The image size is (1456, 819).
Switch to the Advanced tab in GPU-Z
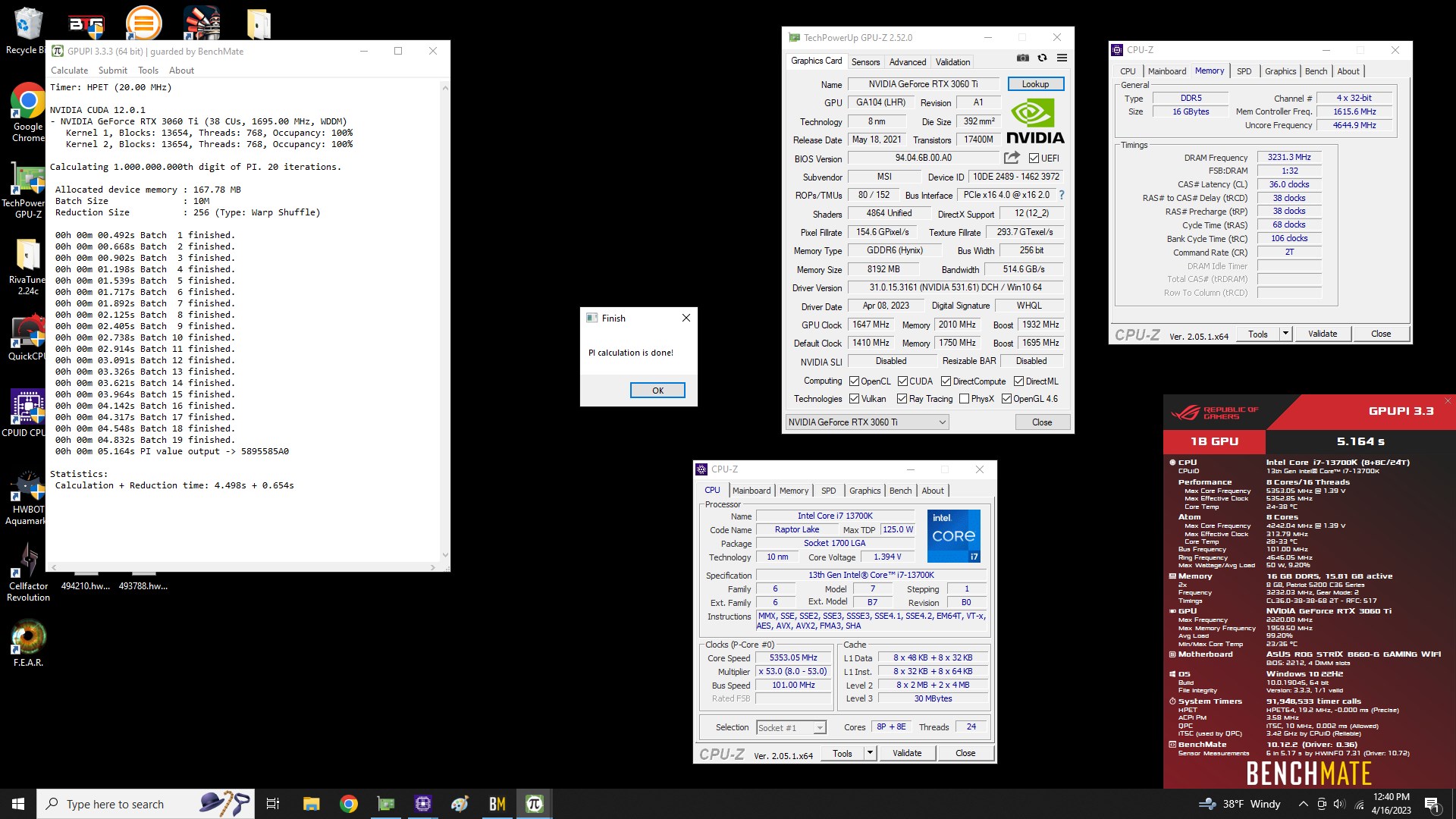(x=908, y=62)
